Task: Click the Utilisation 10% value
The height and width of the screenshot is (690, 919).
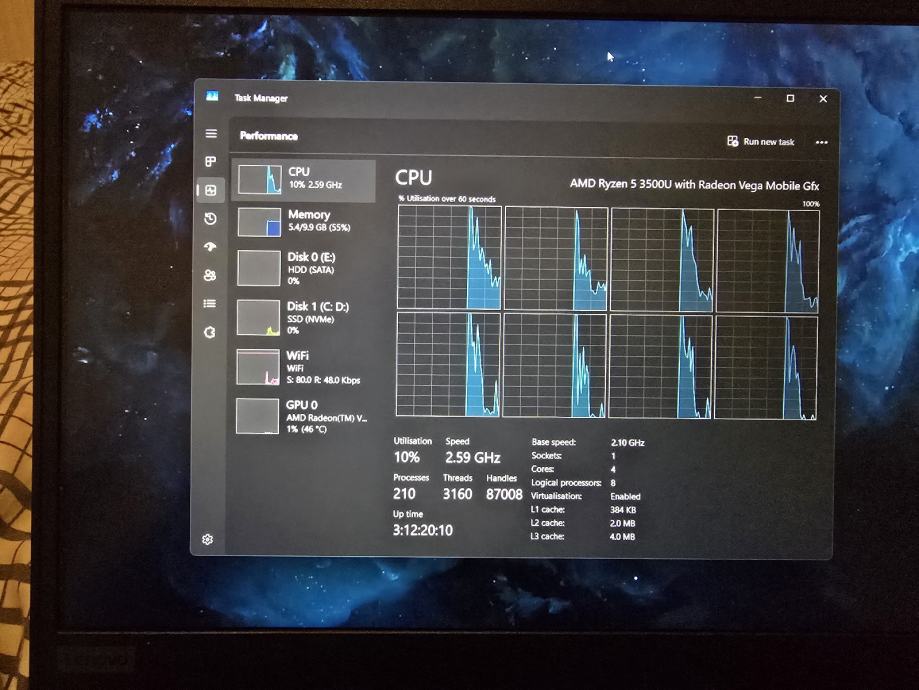Action: [x=406, y=457]
